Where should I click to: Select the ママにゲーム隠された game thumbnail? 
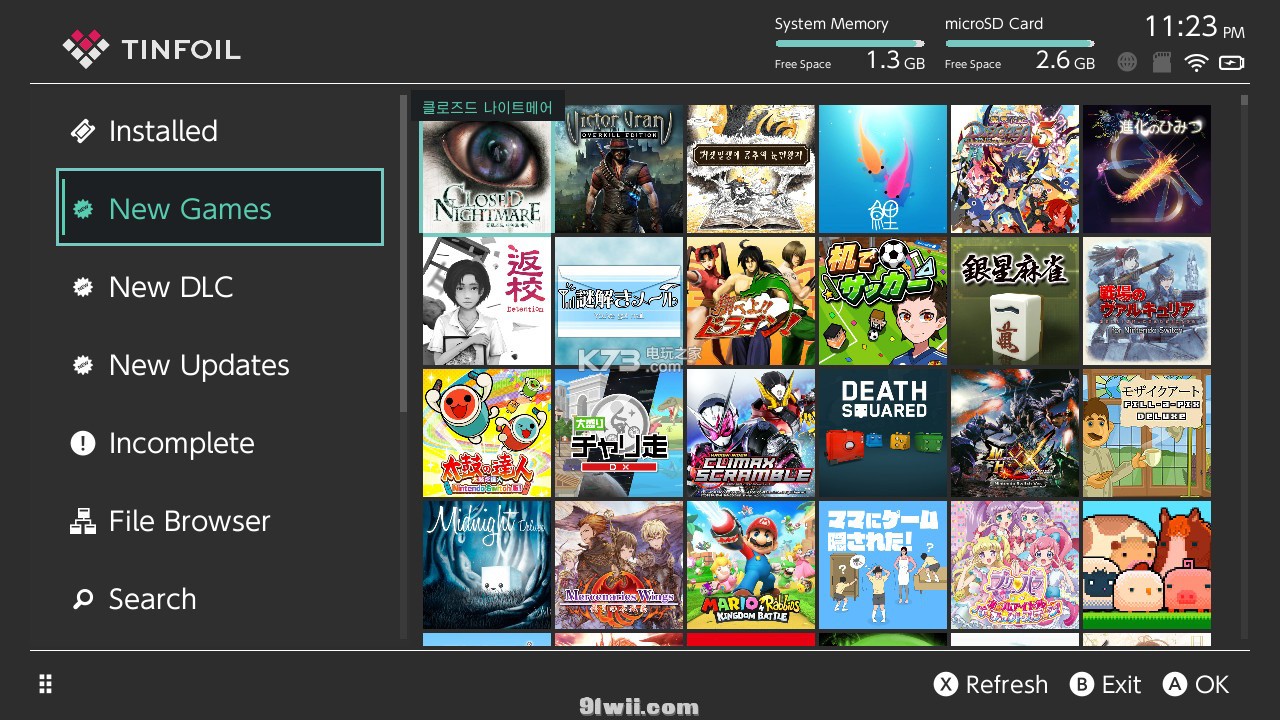click(883, 565)
